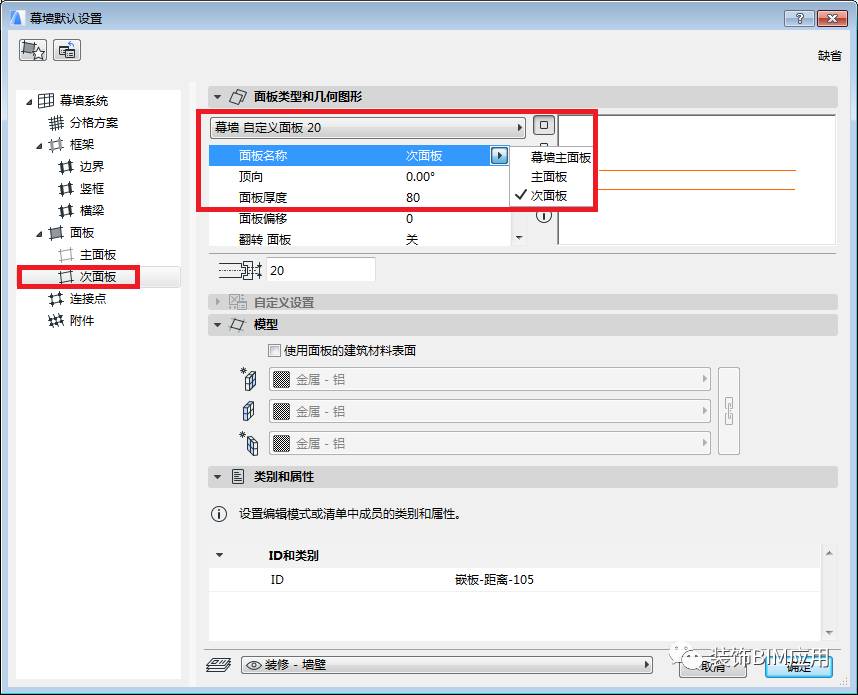Click the 分格方案 scheme icon
This screenshot has height=695, width=858.
(58, 122)
